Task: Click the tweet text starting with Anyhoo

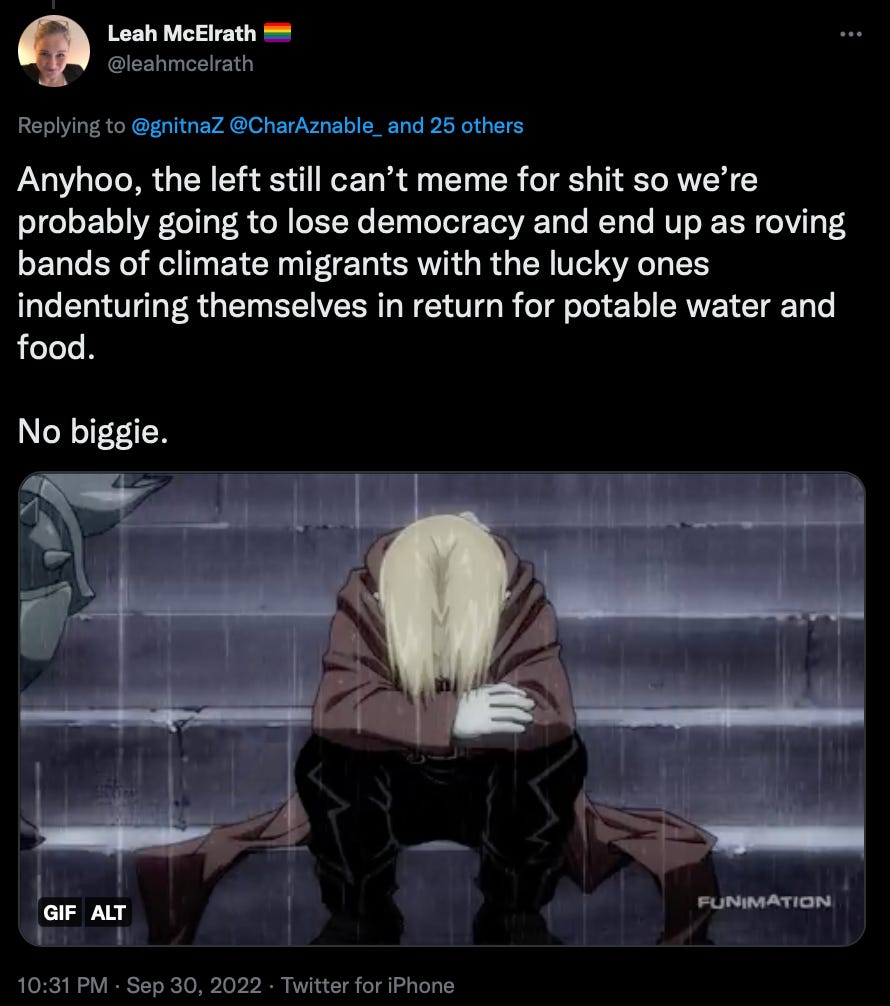Action: pos(431,264)
